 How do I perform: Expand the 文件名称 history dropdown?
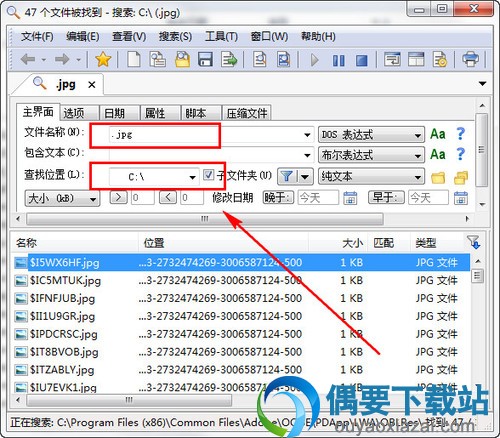[x=307, y=135]
